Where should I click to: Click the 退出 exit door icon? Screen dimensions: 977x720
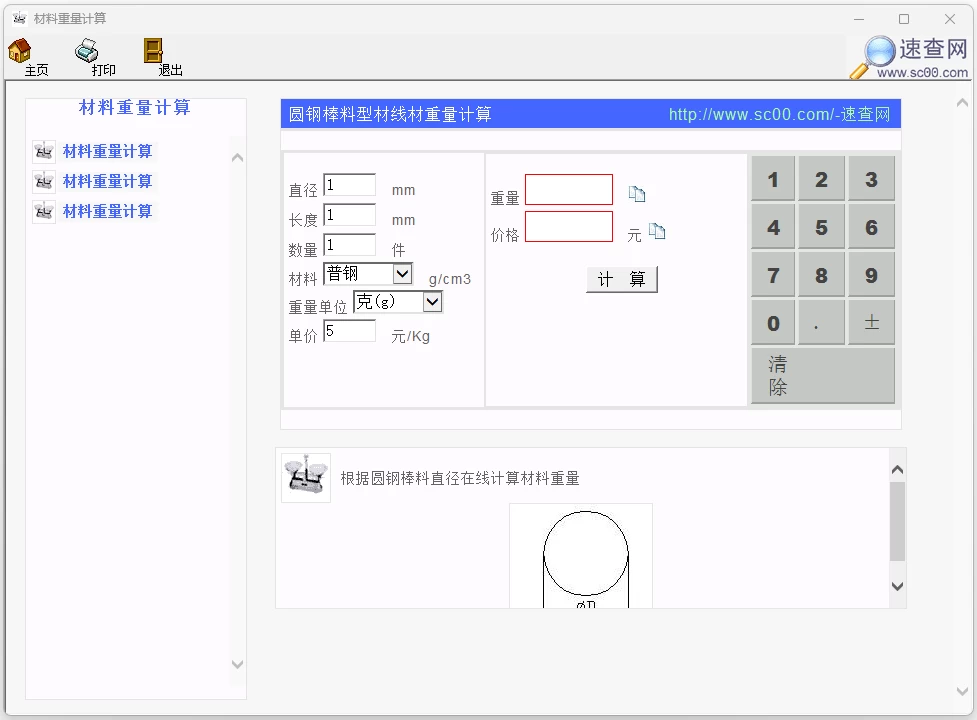(153, 51)
